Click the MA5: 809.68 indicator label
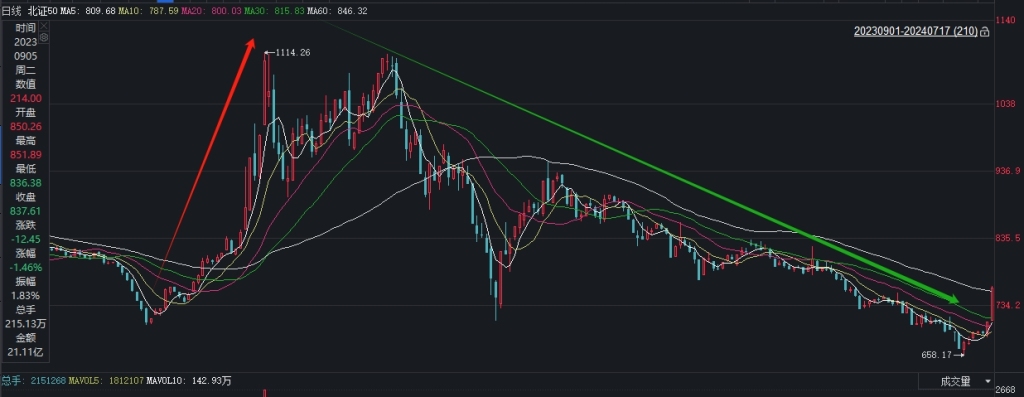This screenshot has width=1024, height=397. pos(87,11)
